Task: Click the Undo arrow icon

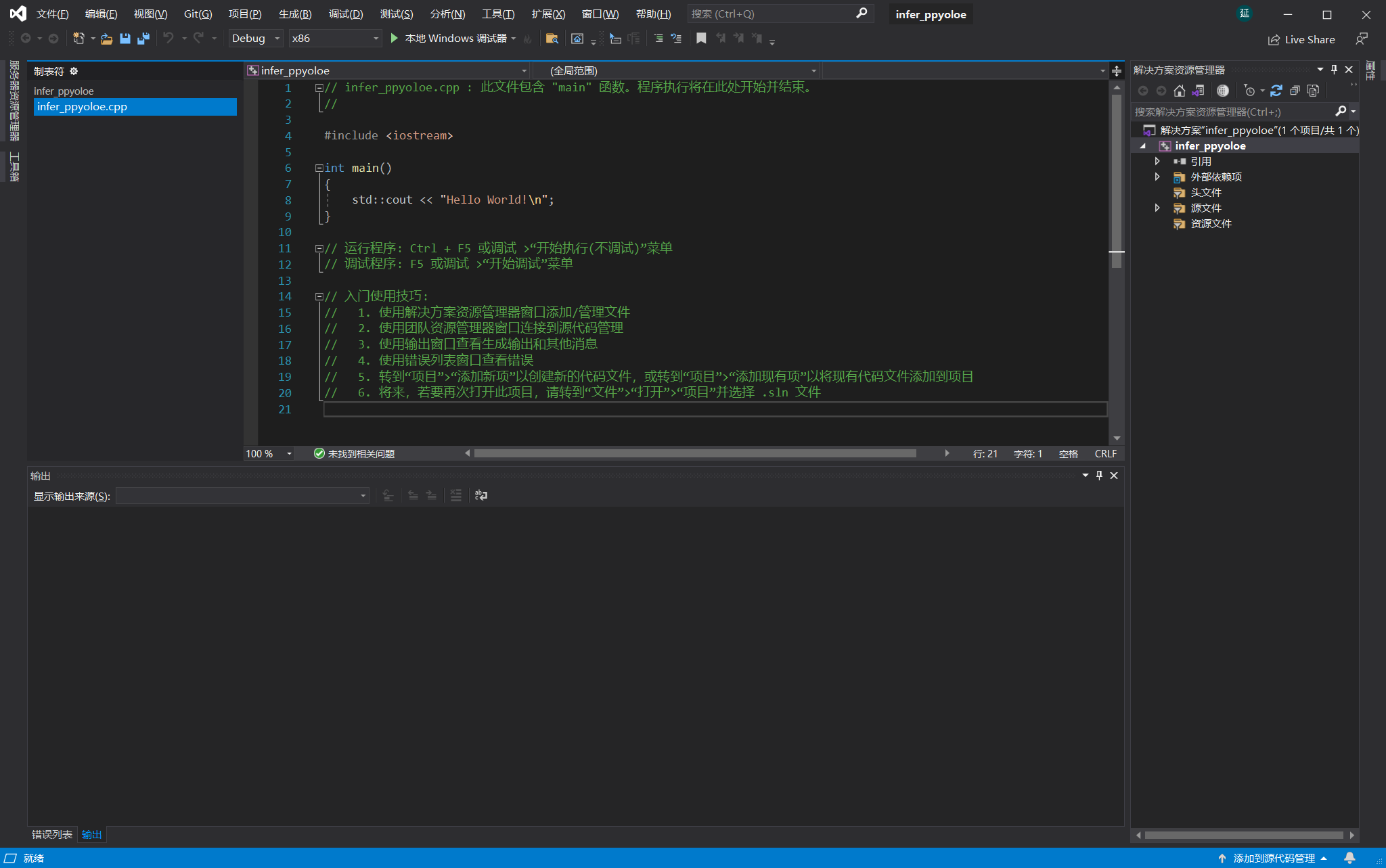Action: tap(169, 39)
